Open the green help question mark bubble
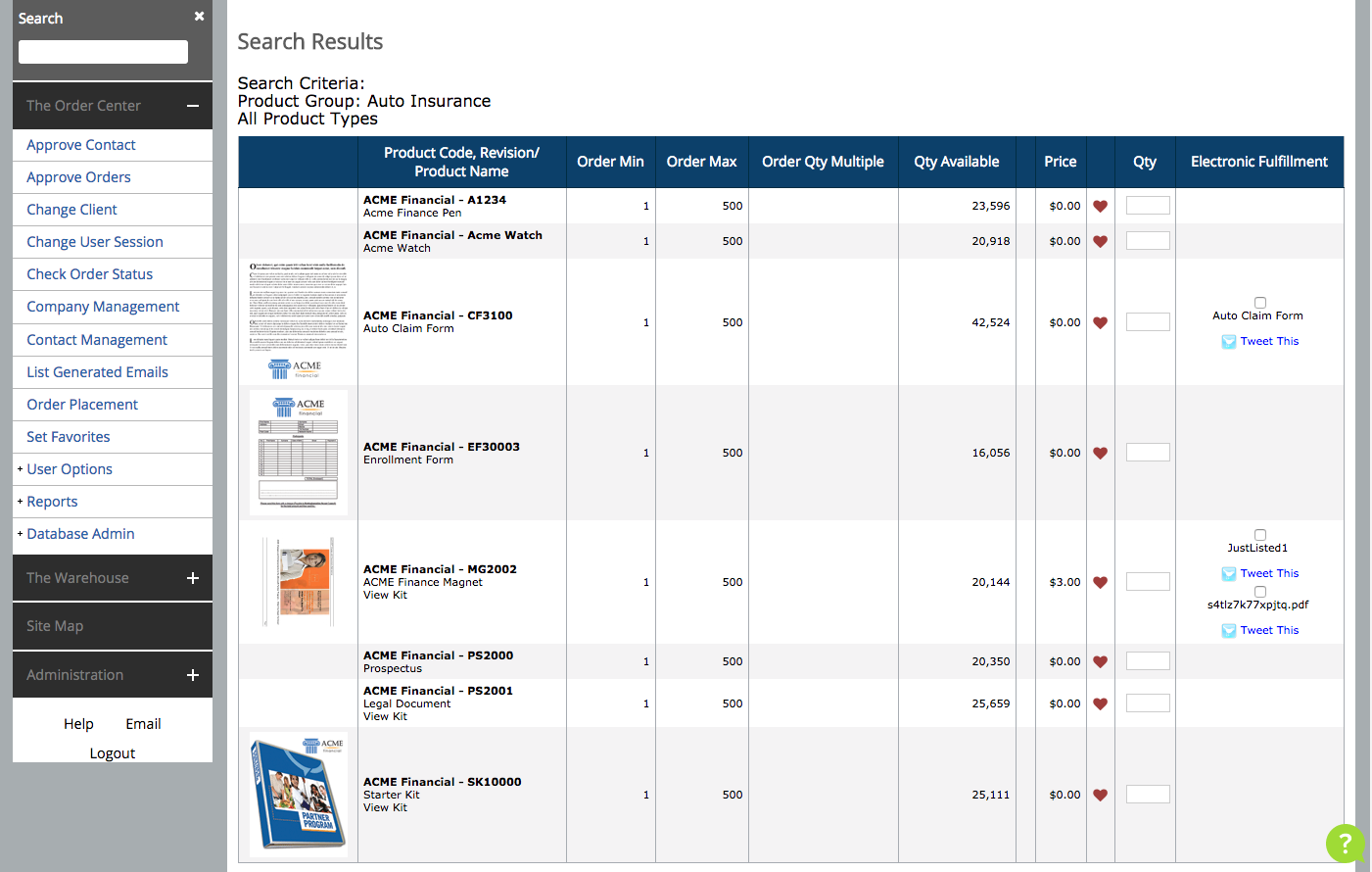This screenshot has height=872, width=1372. point(1345,843)
